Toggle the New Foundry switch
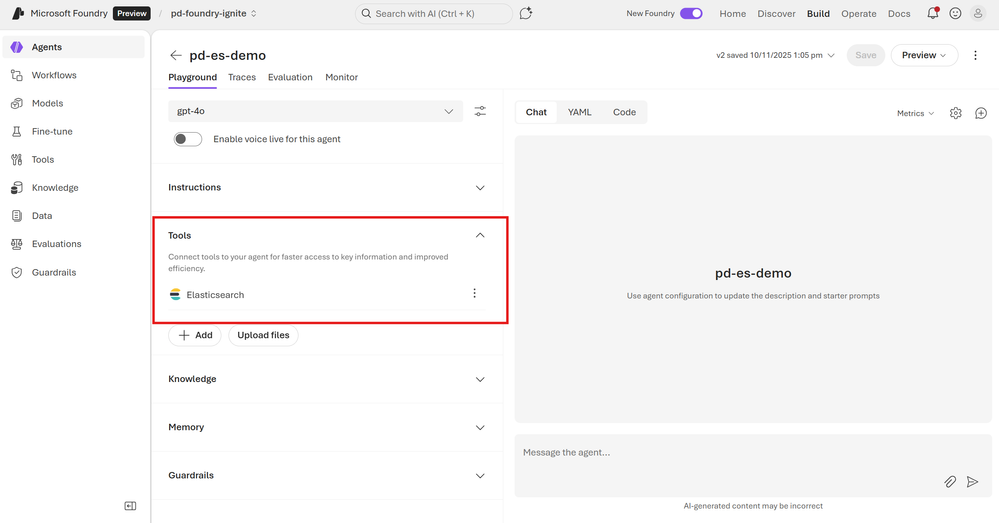999x523 pixels. 691,13
